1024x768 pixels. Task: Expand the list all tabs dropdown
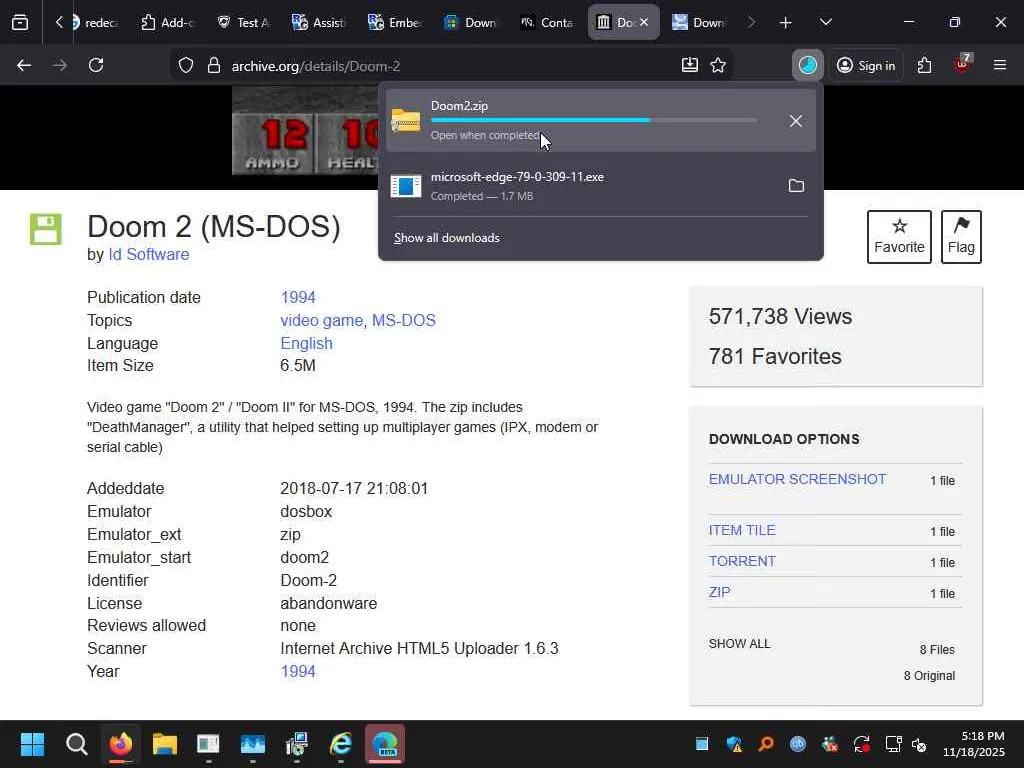[826, 22]
